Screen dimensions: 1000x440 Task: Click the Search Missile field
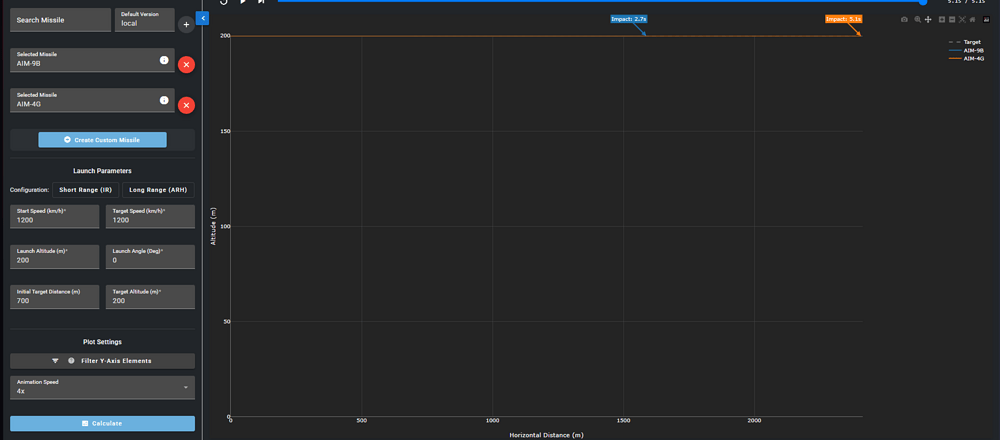click(x=61, y=20)
